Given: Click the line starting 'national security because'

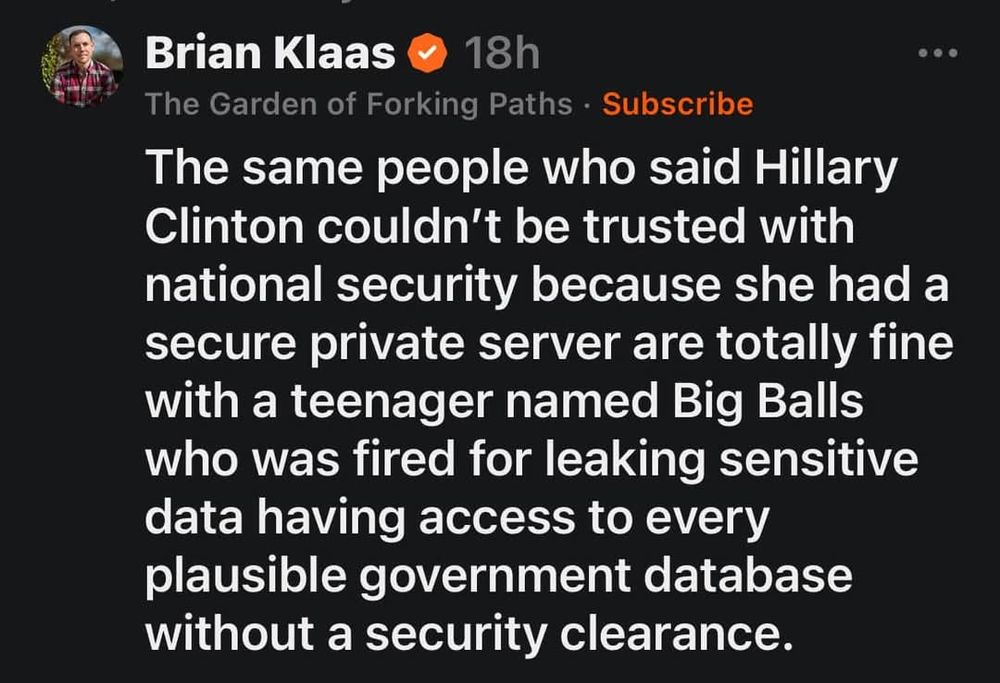Looking at the screenshot, I should (547, 285).
